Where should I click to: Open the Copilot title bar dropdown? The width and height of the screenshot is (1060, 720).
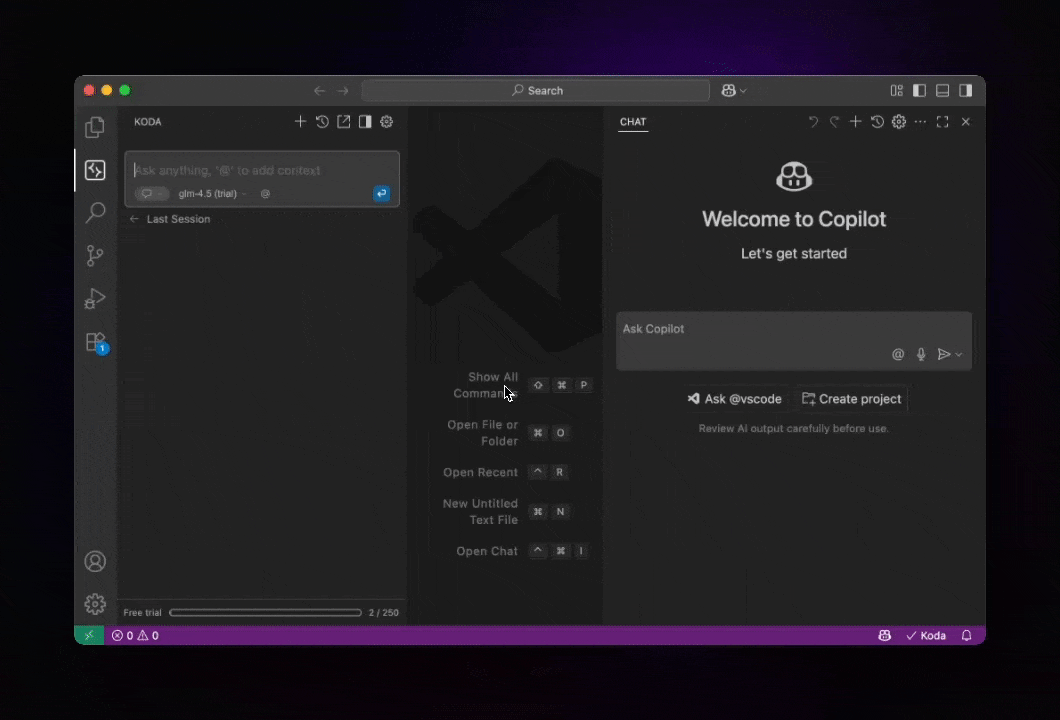coord(734,90)
